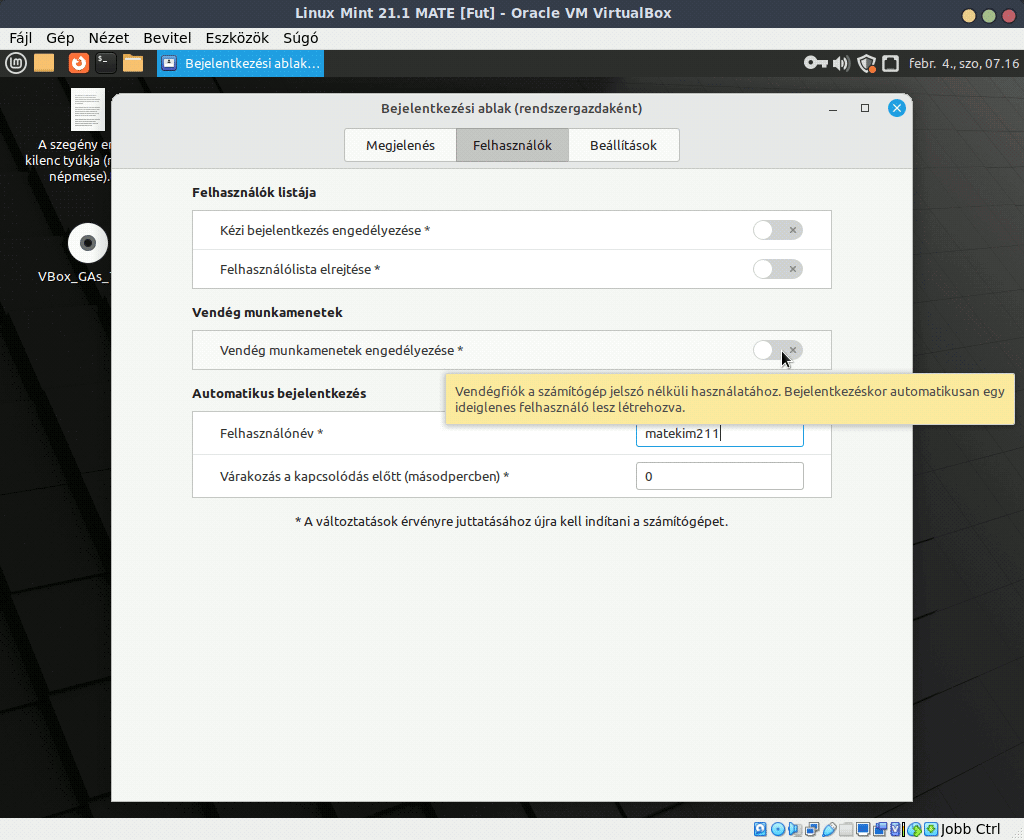Open the clock showing febr. 4., szo, 07.16

(963, 63)
